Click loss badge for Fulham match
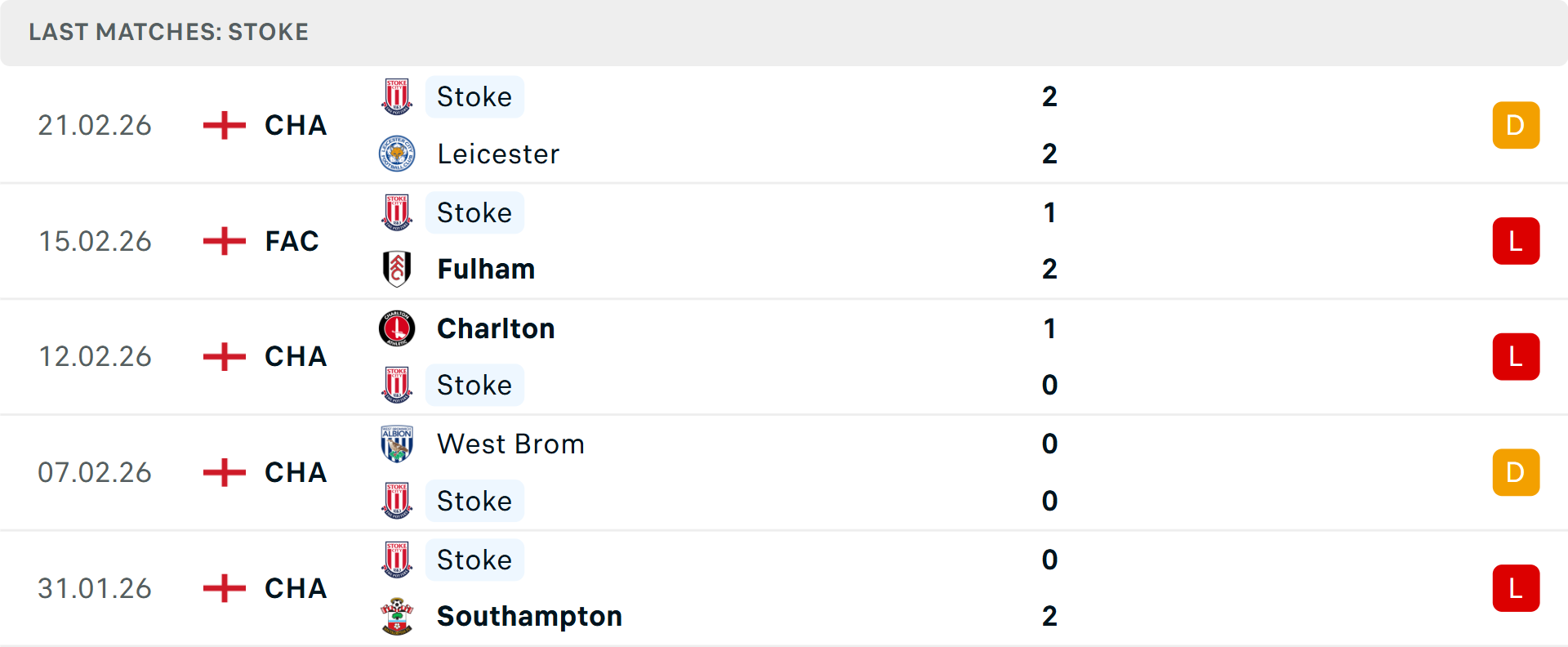This screenshot has width=1568, height=647. (1516, 241)
